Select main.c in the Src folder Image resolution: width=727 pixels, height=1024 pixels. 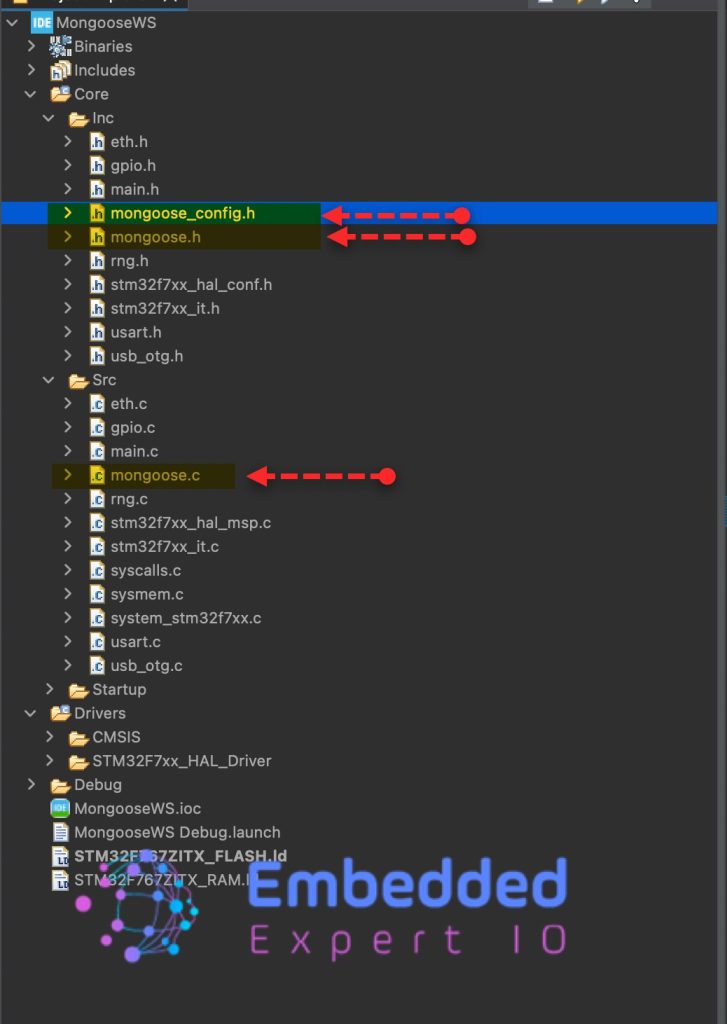click(x=134, y=451)
